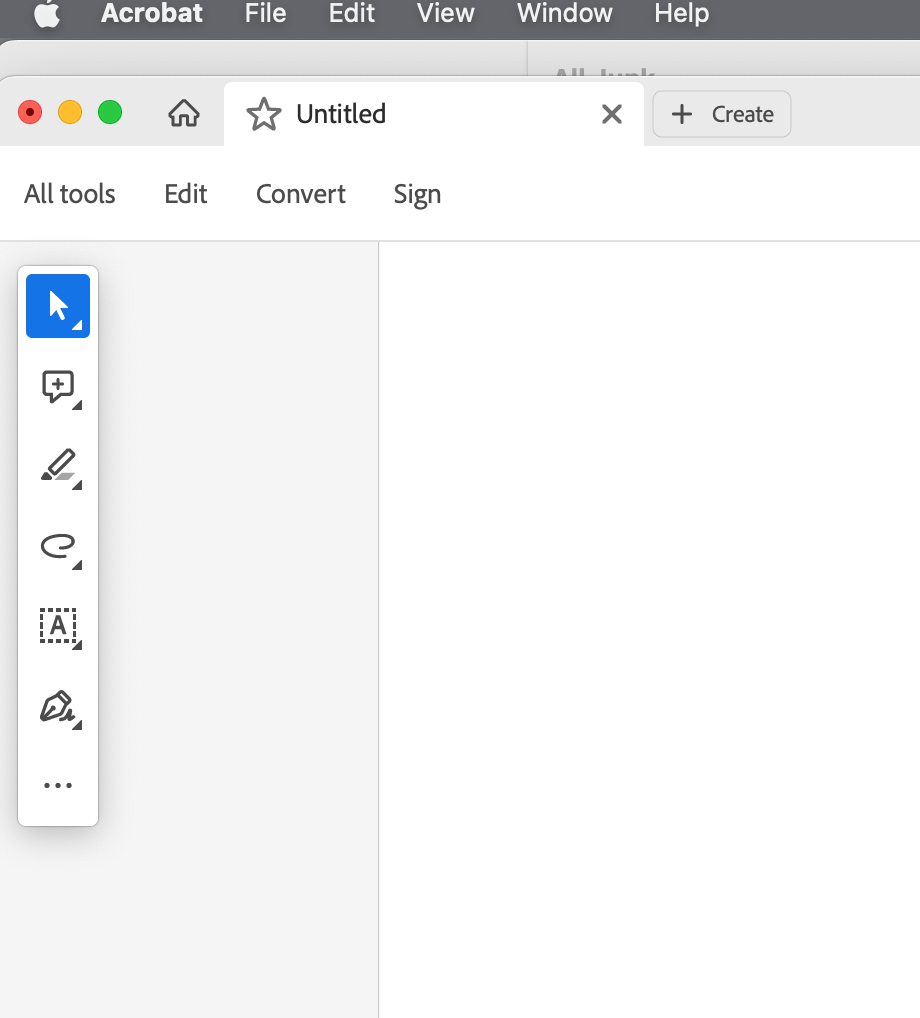Screen dimensions: 920x1018
Task: Open the File menu
Action: [x=264, y=14]
